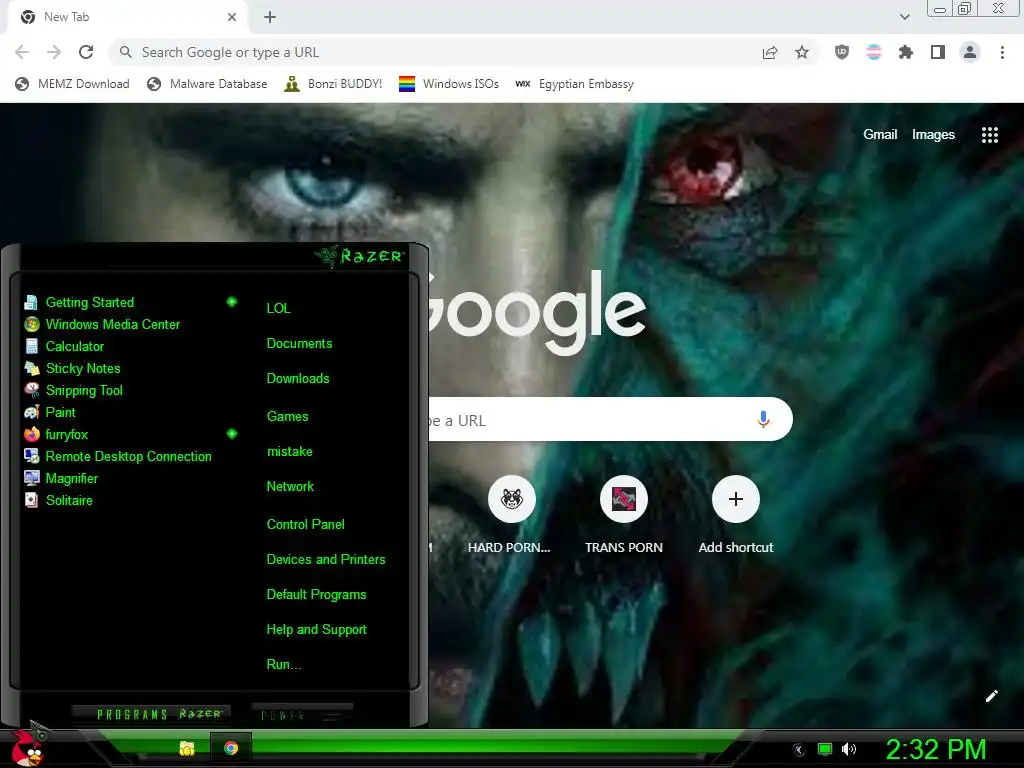Click the Power button in start menu
This screenshot has width=1024, height=768.
[x=302, y=714]
